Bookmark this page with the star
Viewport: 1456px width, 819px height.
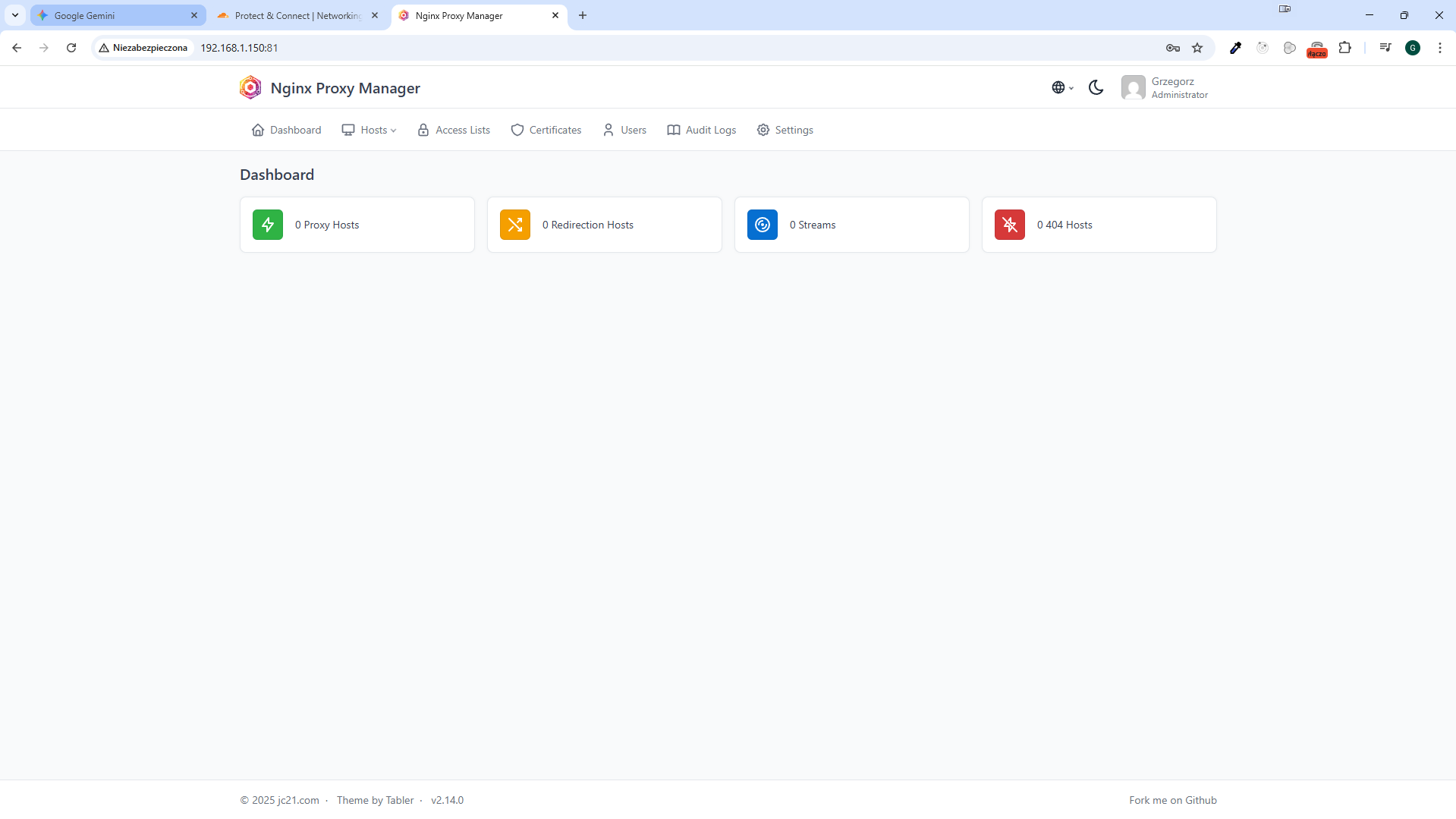1197,48
